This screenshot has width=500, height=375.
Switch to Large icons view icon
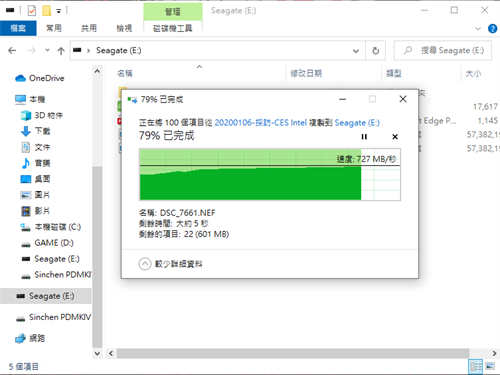[490, 366]
